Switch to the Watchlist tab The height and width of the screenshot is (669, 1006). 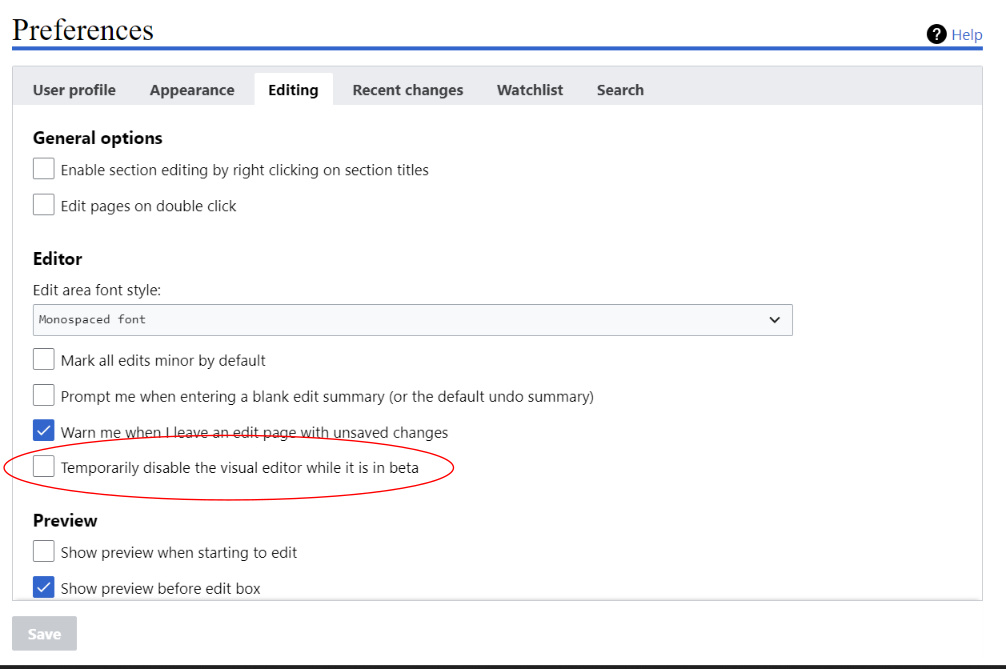tap(530, 90)
